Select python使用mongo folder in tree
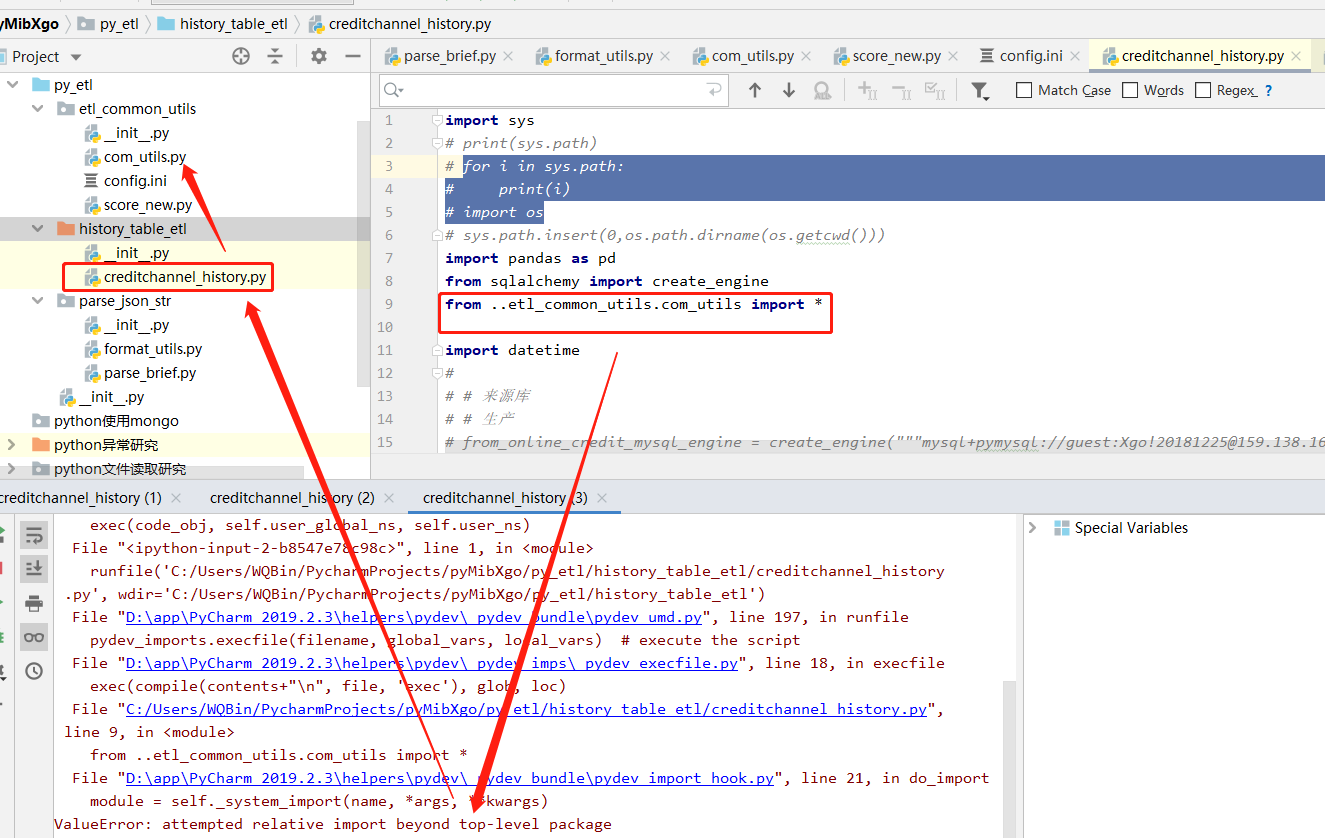Viewport: 1325px width, 838px height. tap(116, 421)
